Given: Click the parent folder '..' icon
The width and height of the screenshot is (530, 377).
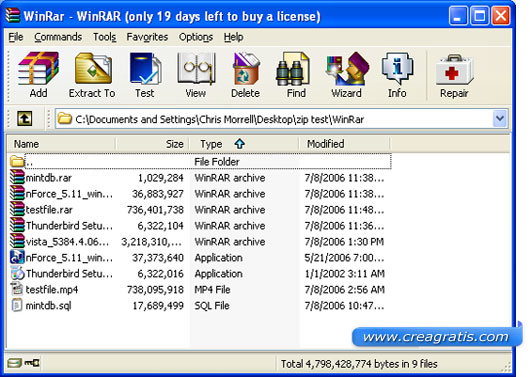Looking at the screenshot, I should 17,161.
